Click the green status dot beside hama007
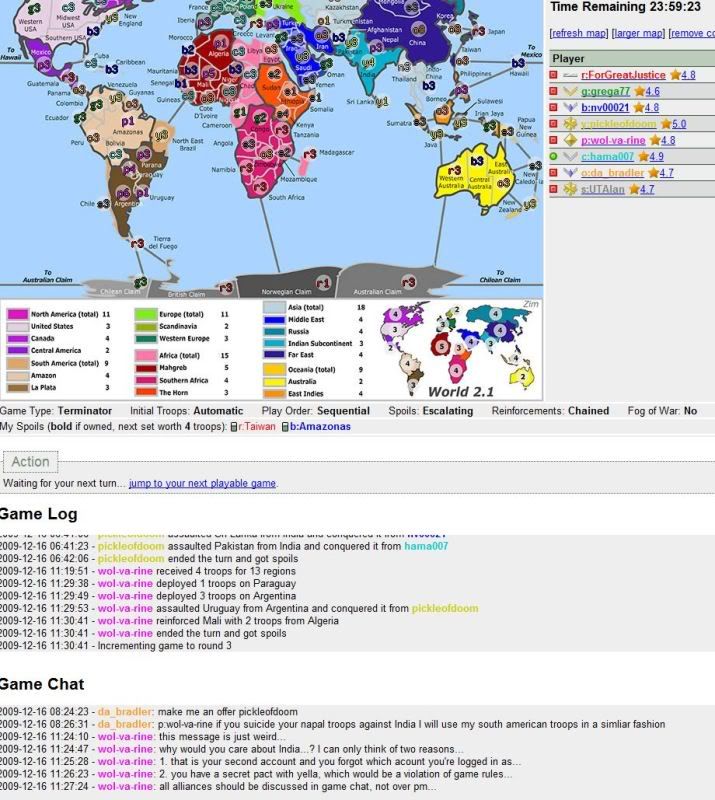 554,156
